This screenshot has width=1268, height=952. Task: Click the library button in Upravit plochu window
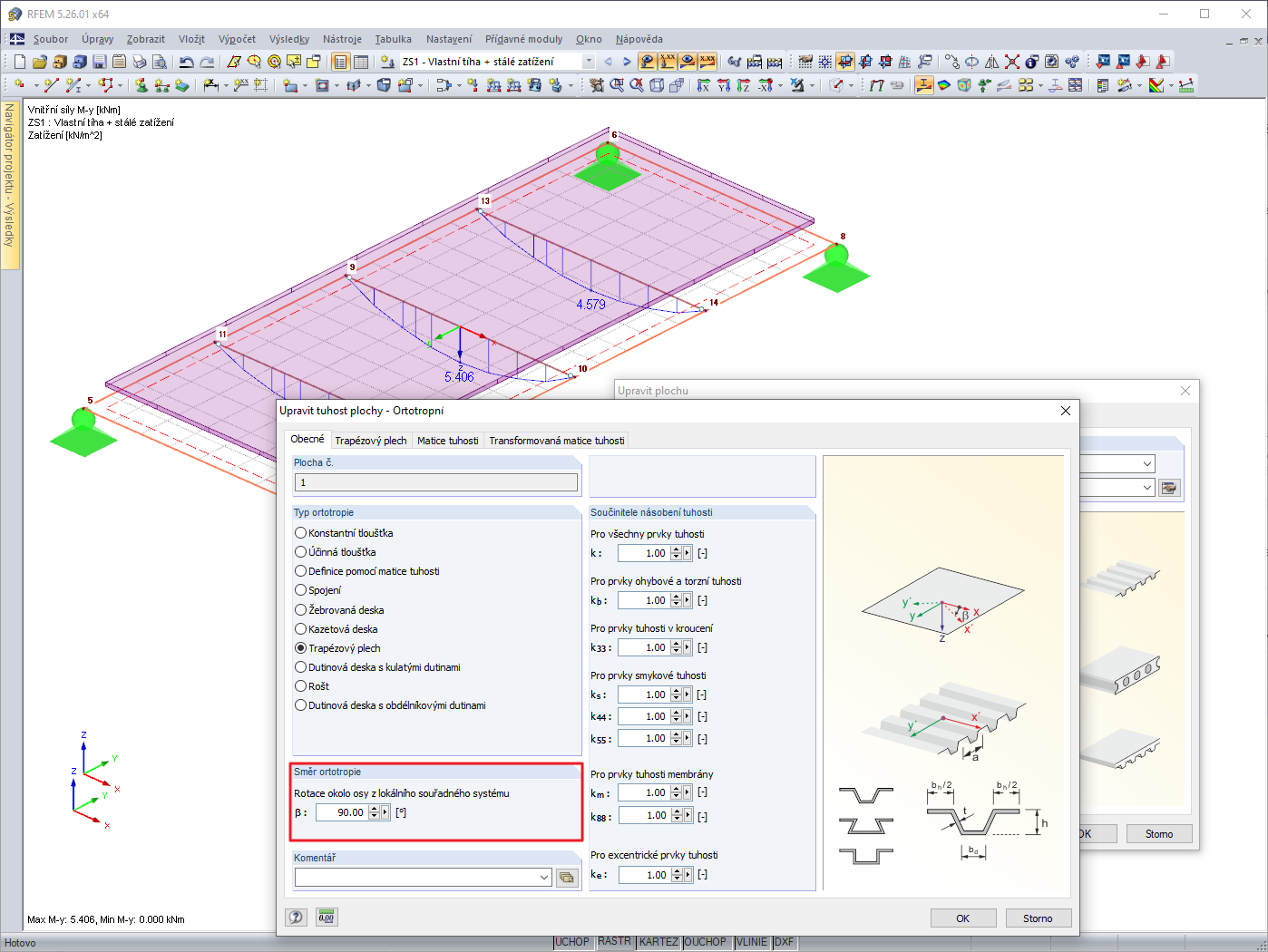(1170, 488)
